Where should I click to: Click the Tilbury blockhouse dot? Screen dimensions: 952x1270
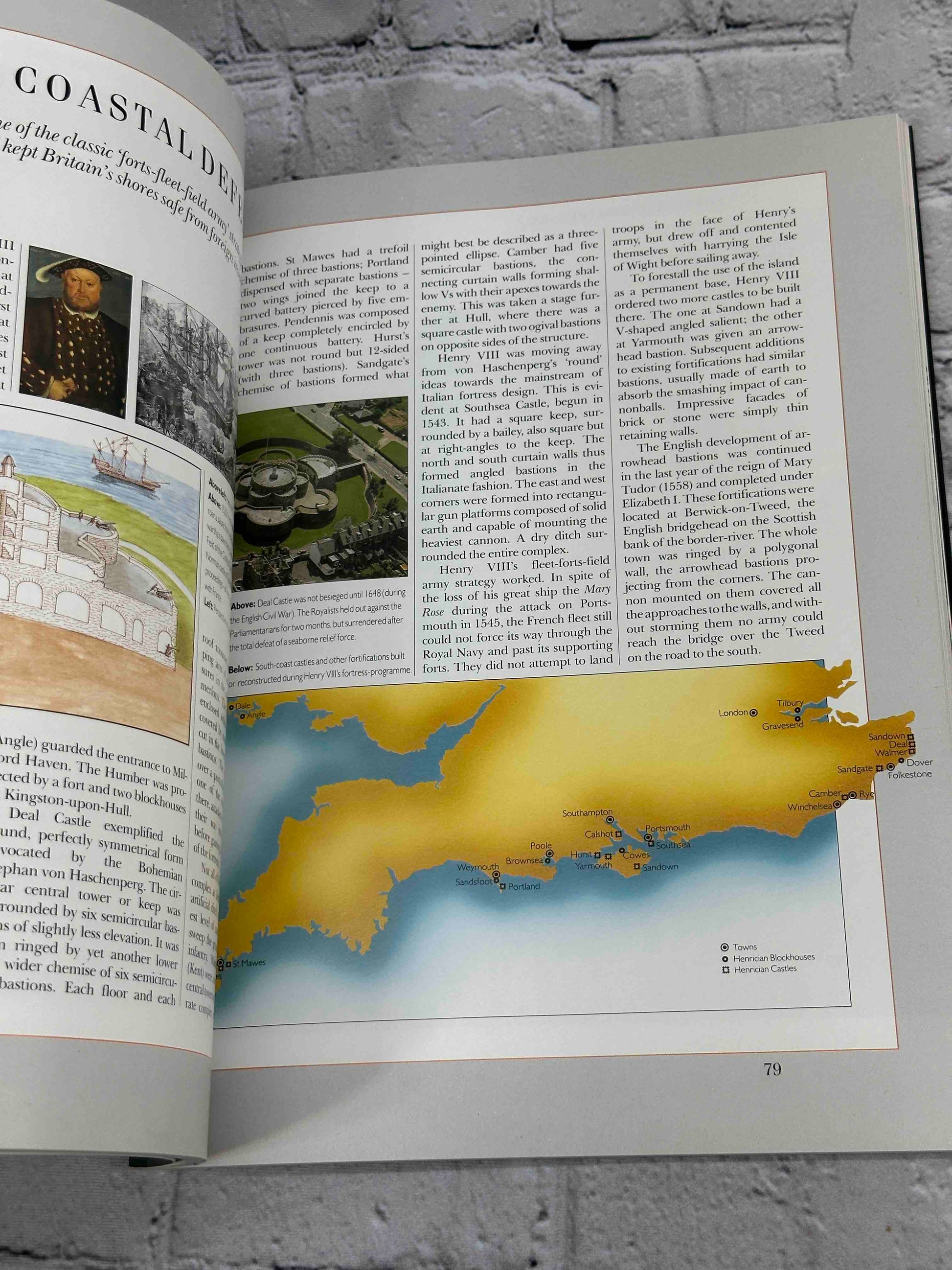point(797,710)
